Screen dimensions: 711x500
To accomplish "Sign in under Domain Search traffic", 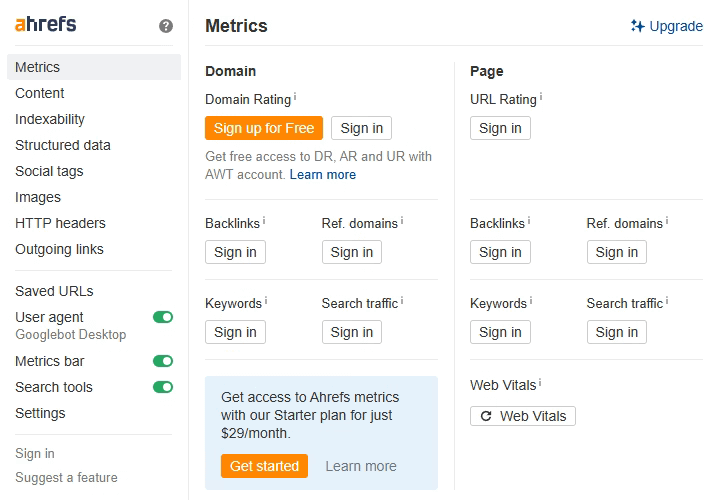I will point(352,332).
